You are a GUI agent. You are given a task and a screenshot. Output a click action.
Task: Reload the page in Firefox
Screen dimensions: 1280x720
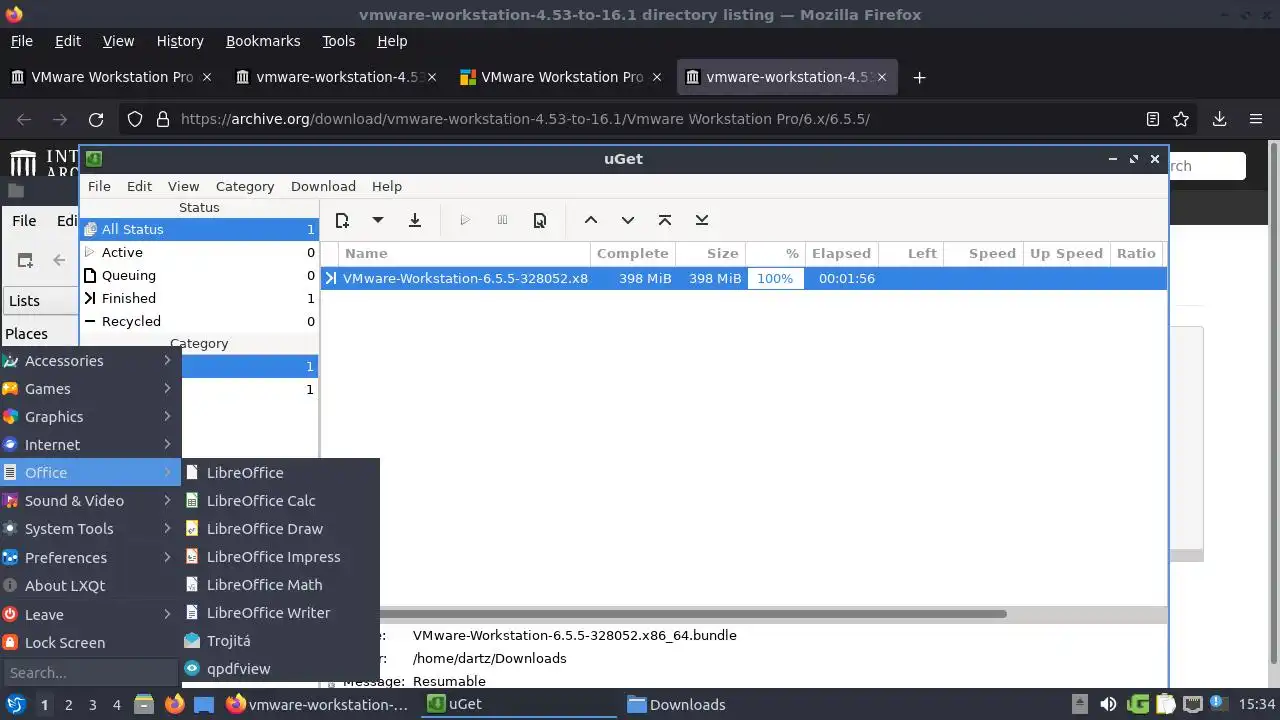point(96,119)
